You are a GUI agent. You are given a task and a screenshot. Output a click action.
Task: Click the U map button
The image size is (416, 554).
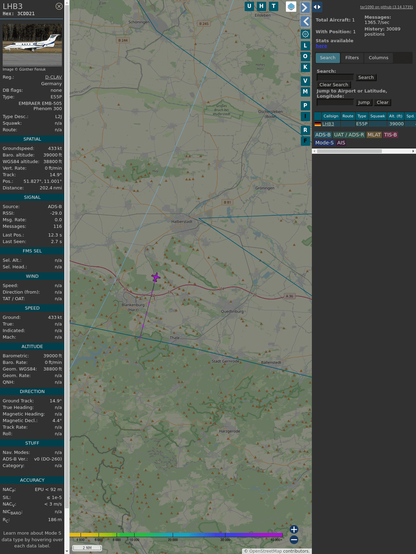[249, 6]
